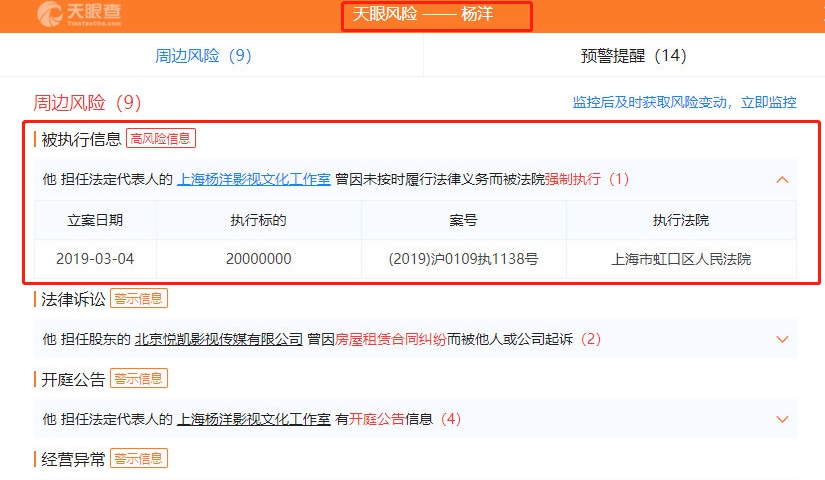Click the red 强制执行 text
This screenshot has width=825, height=480.
(573, 179)
